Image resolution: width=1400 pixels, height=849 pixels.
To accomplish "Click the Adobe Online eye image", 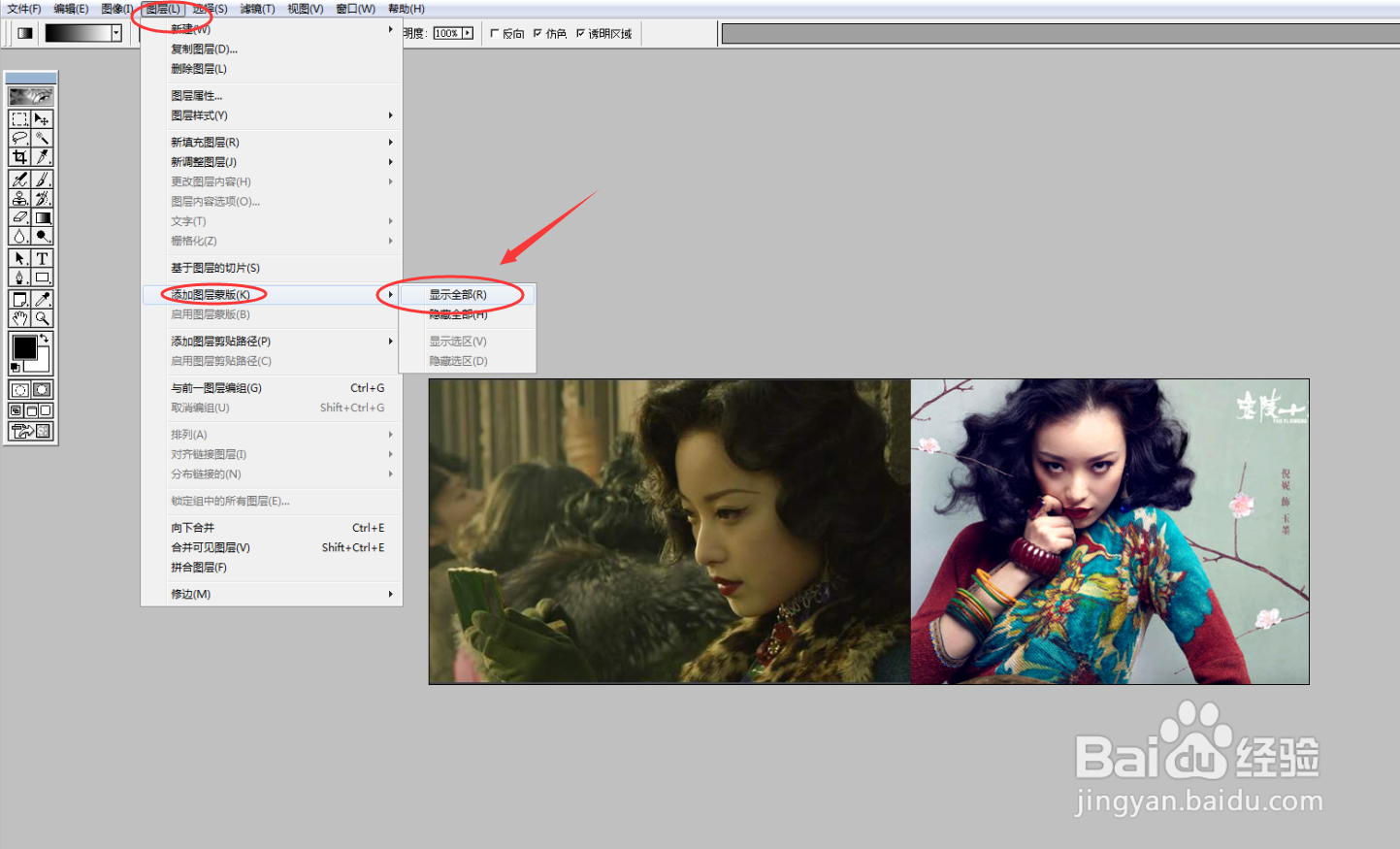I will pyautogui.click(x=31, y=96).
